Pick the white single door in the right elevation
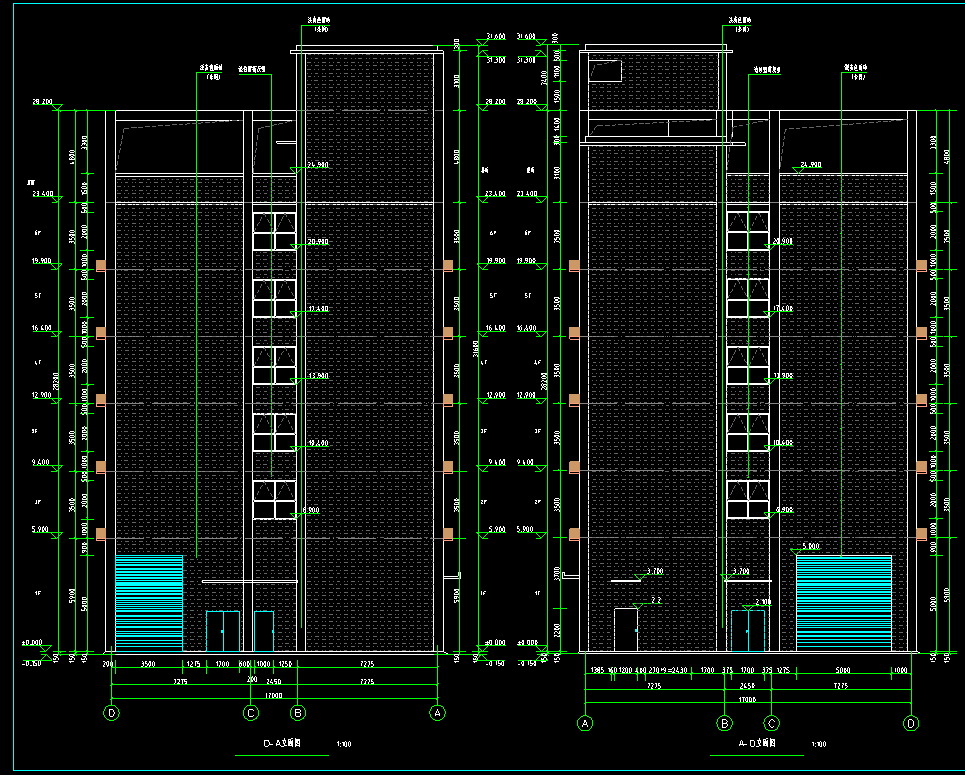This screenshot has width=965, height=775. click(626, 630)
